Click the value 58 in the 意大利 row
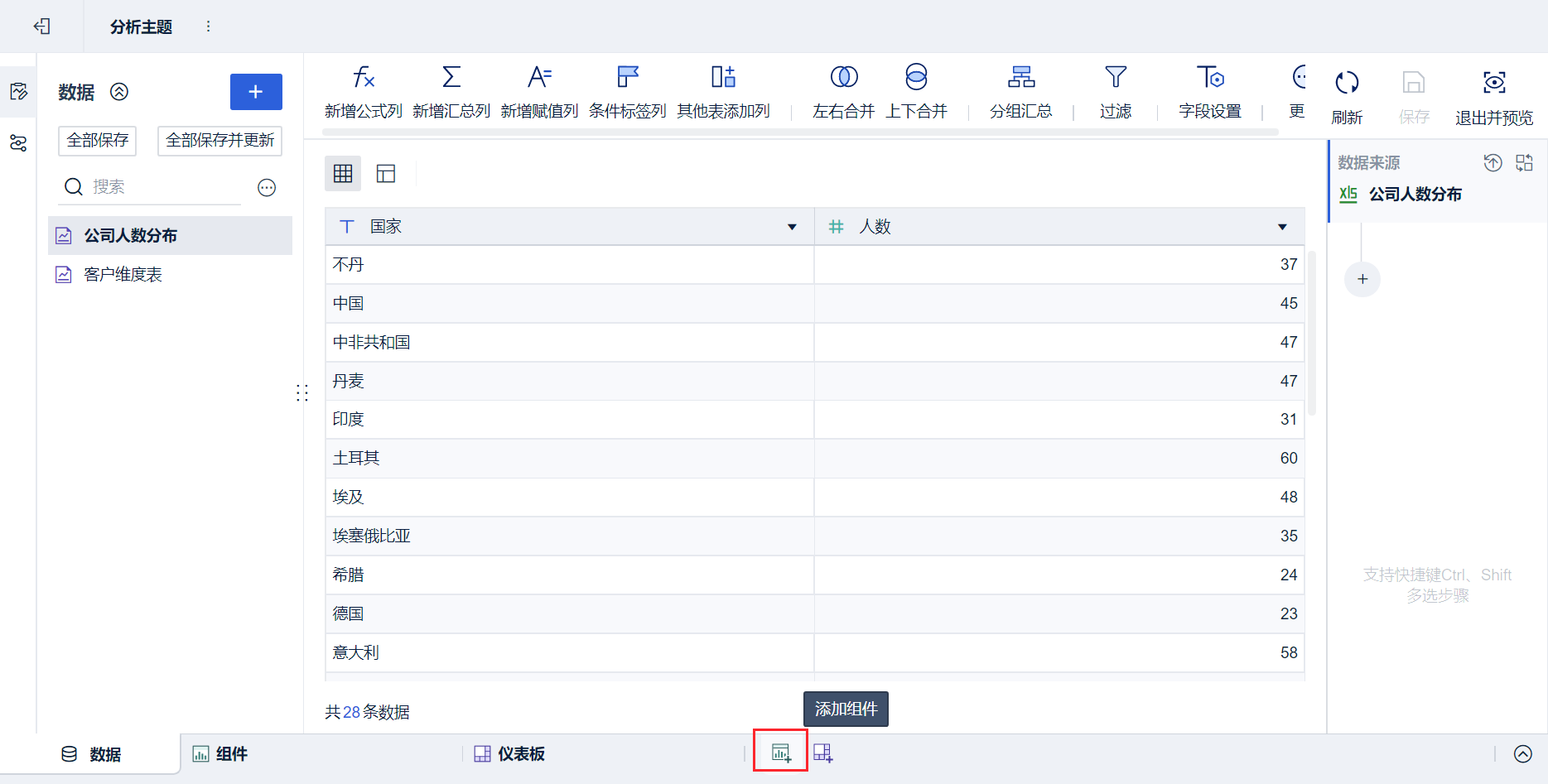Image resolution: width=1548 pixels, height=784 pixels. pos(1289,653)
